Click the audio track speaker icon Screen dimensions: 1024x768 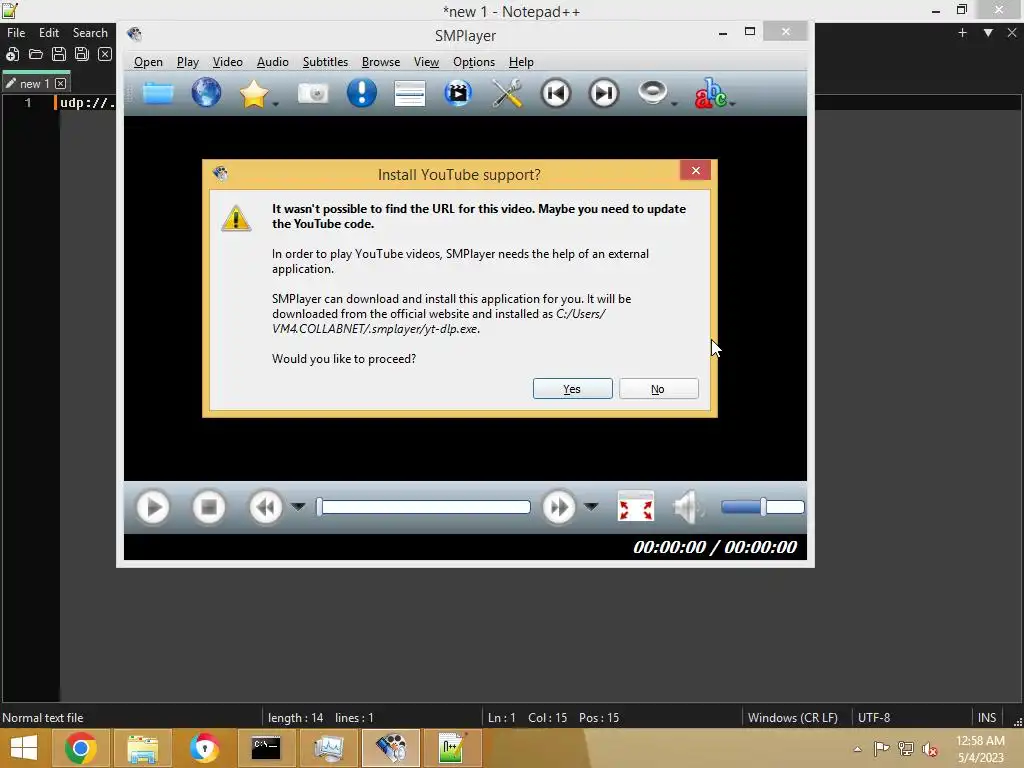click(652, 93)
